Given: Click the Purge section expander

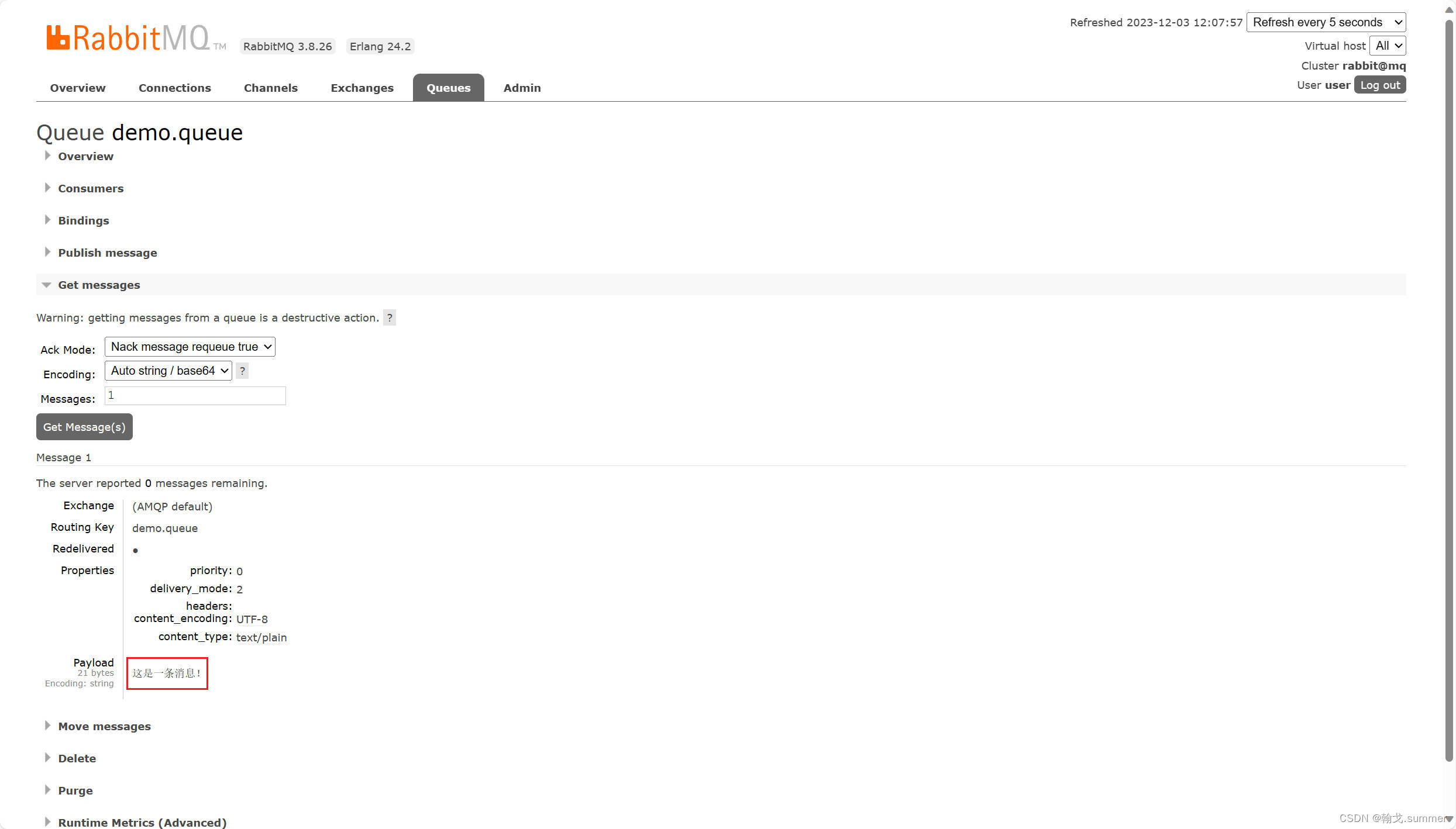Looking at the screenshot, I should tap(76, 790).
